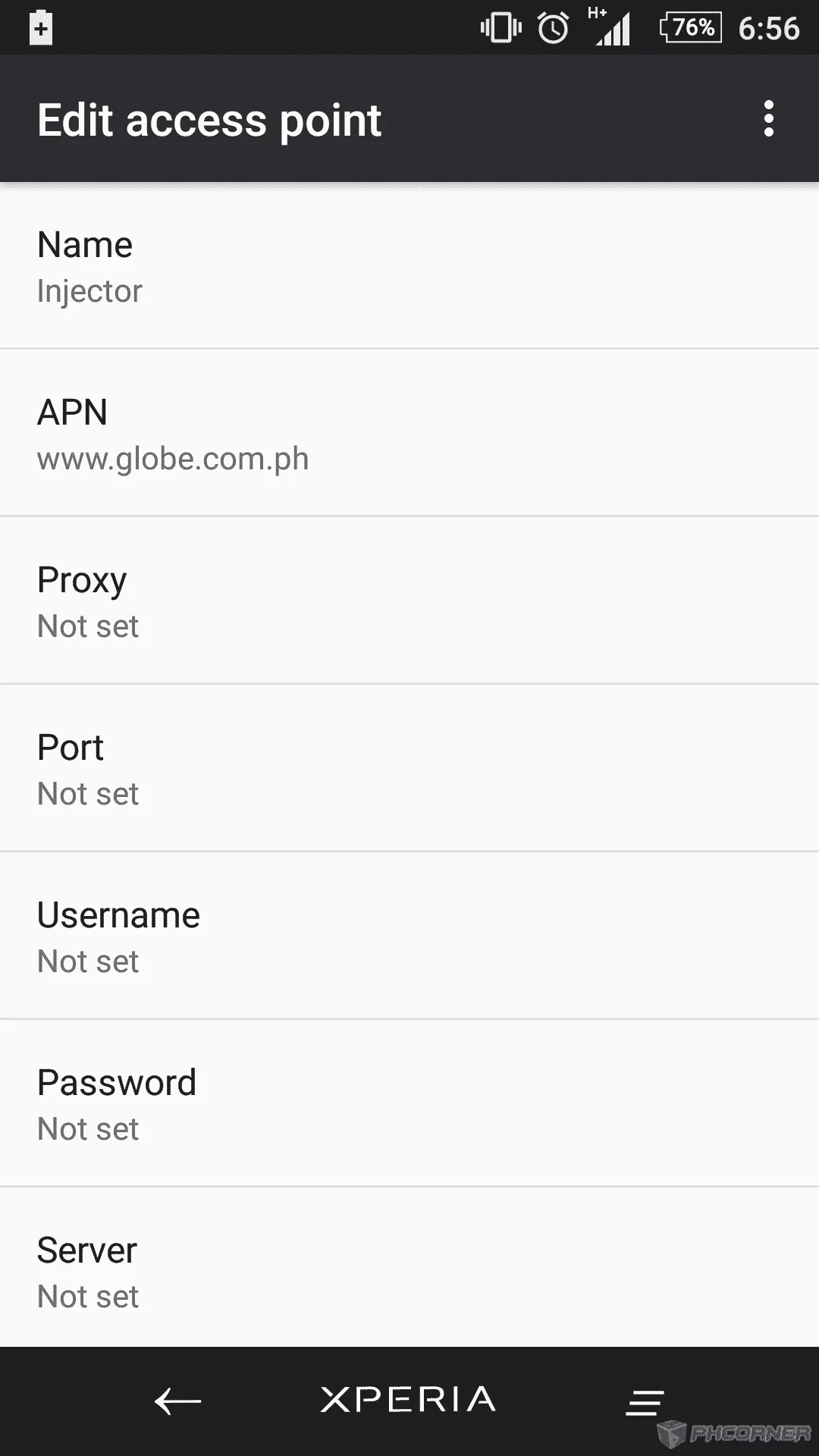Set the Username field
This screenshot has height=1456, width=819.
click(x=409, y=937)
